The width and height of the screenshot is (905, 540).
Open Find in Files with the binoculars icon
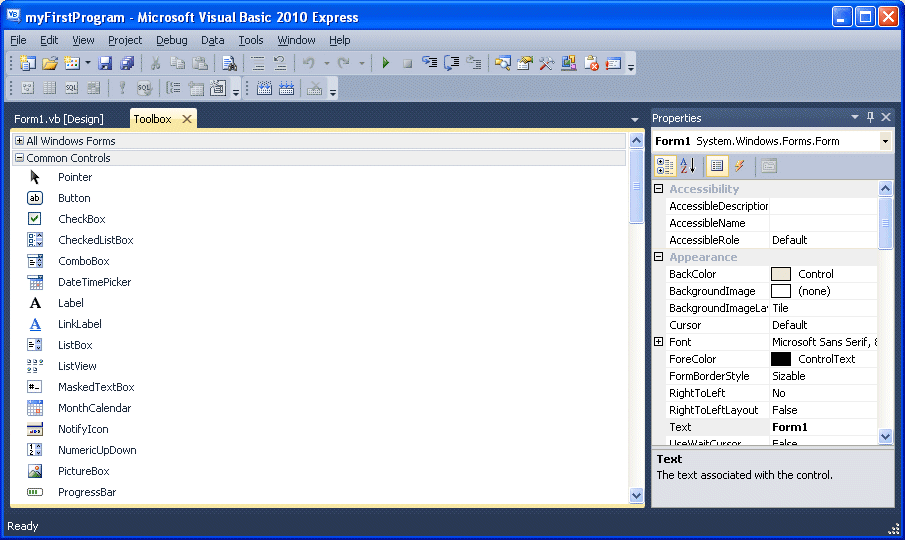pos(229,63)
